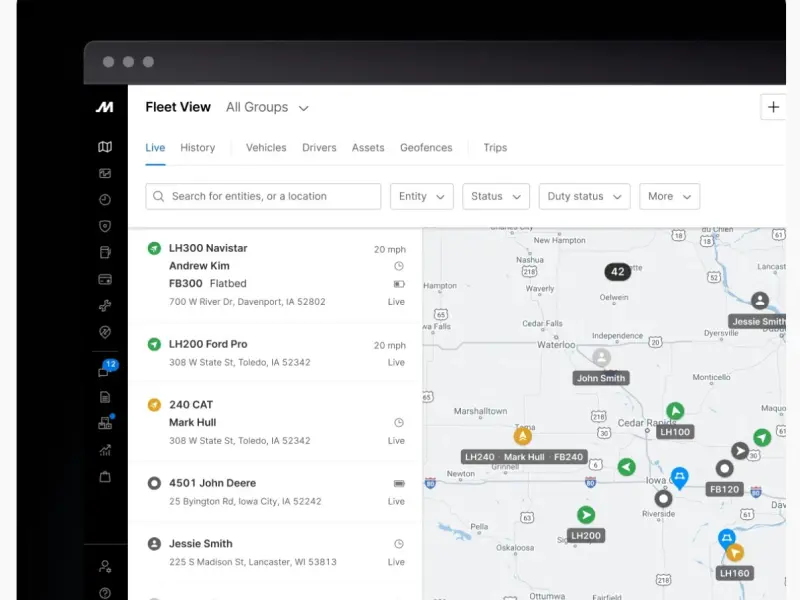Click the plus button at top right
The height and width of the screenshot is (600, 800).
pyautogui.click(x=772, y=107)
